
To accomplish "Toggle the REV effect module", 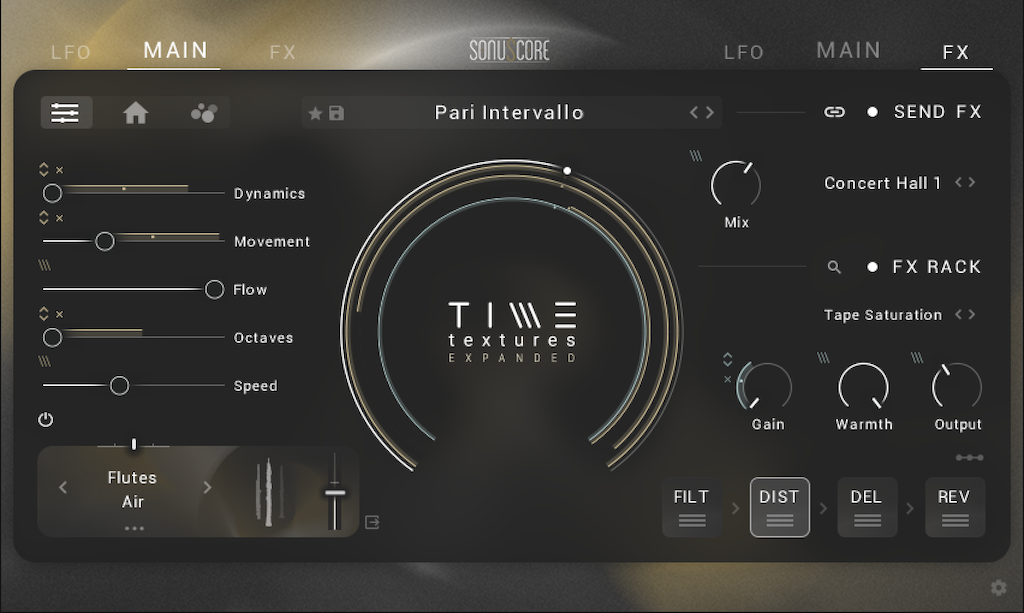I will (955, 507).
